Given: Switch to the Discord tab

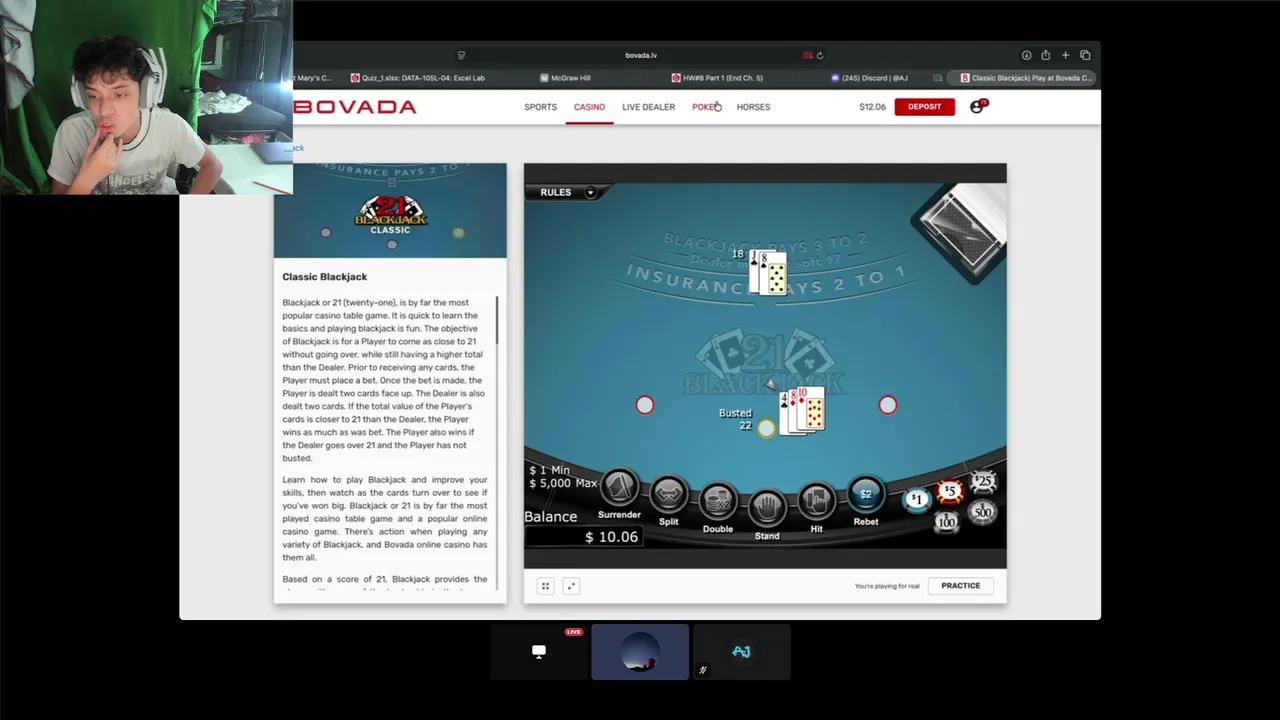Looking at the screenshot, I should [870, 78].
